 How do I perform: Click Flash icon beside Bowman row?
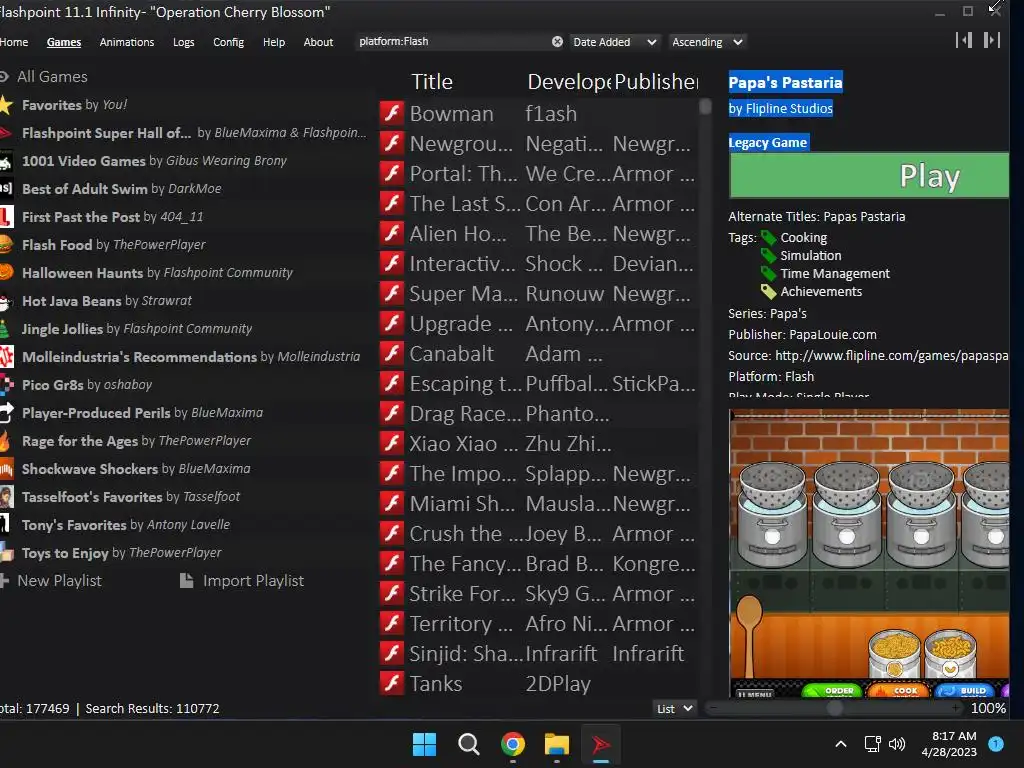pos(392,114)
